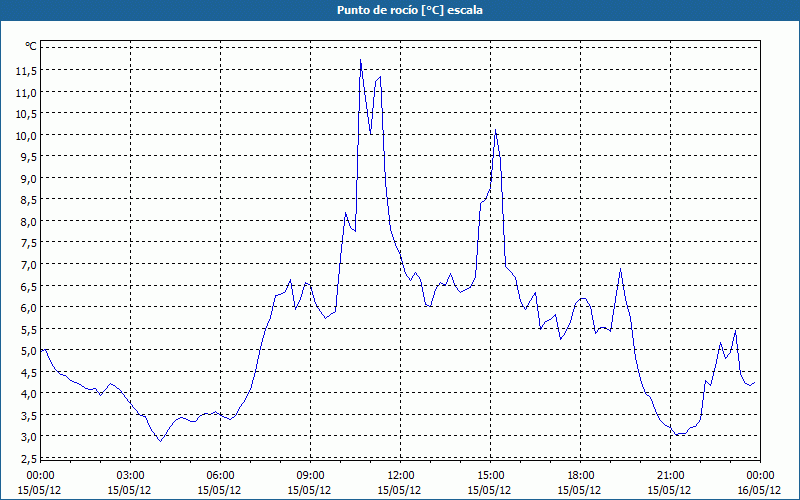Select the 2,5 y-axis label
Viewport: 800px width, 500px height.
pos(29,459)
